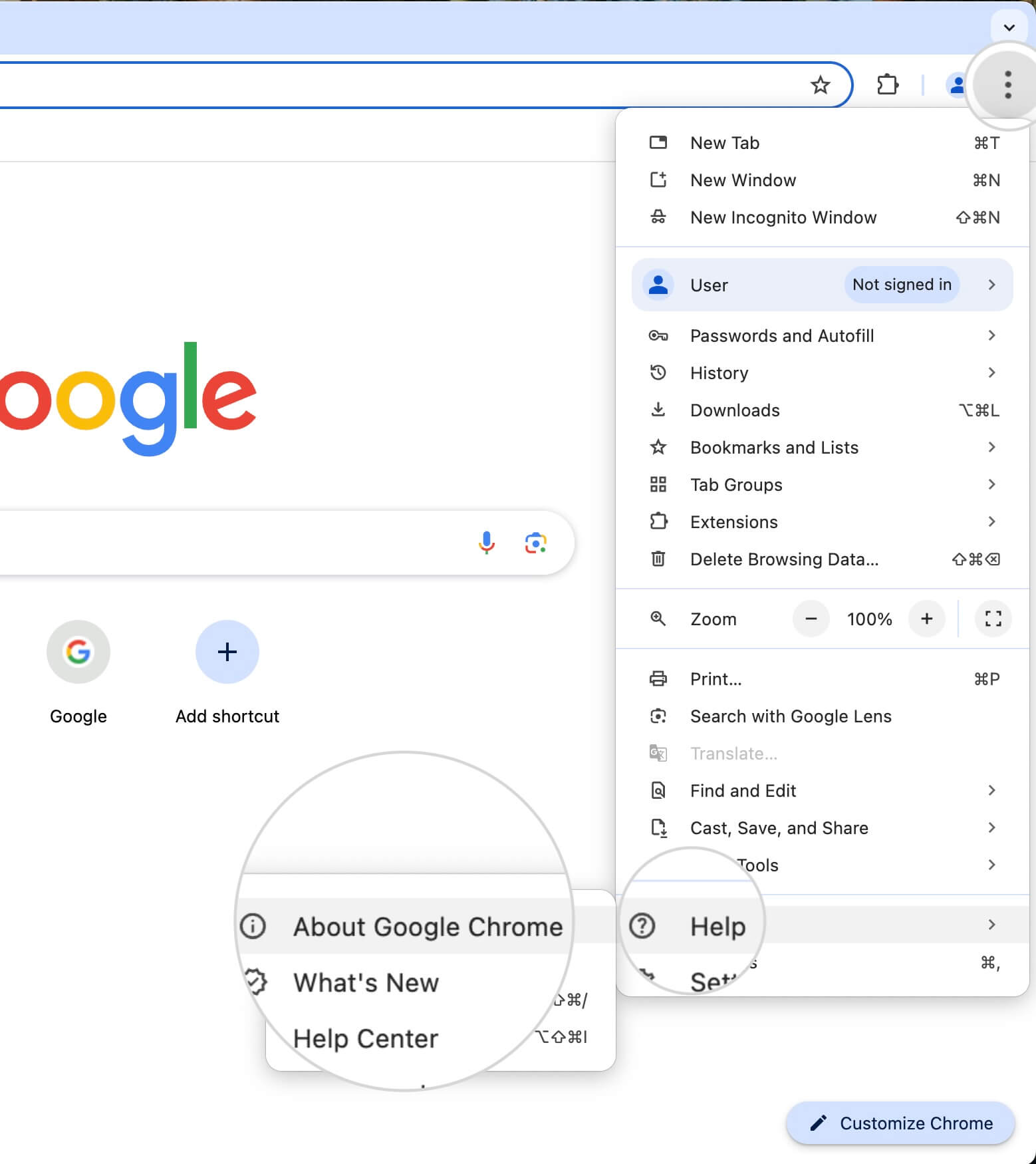The image size is (1036, 1164).
Task: Click the 100% zoom value
Action: click(869, 619)
